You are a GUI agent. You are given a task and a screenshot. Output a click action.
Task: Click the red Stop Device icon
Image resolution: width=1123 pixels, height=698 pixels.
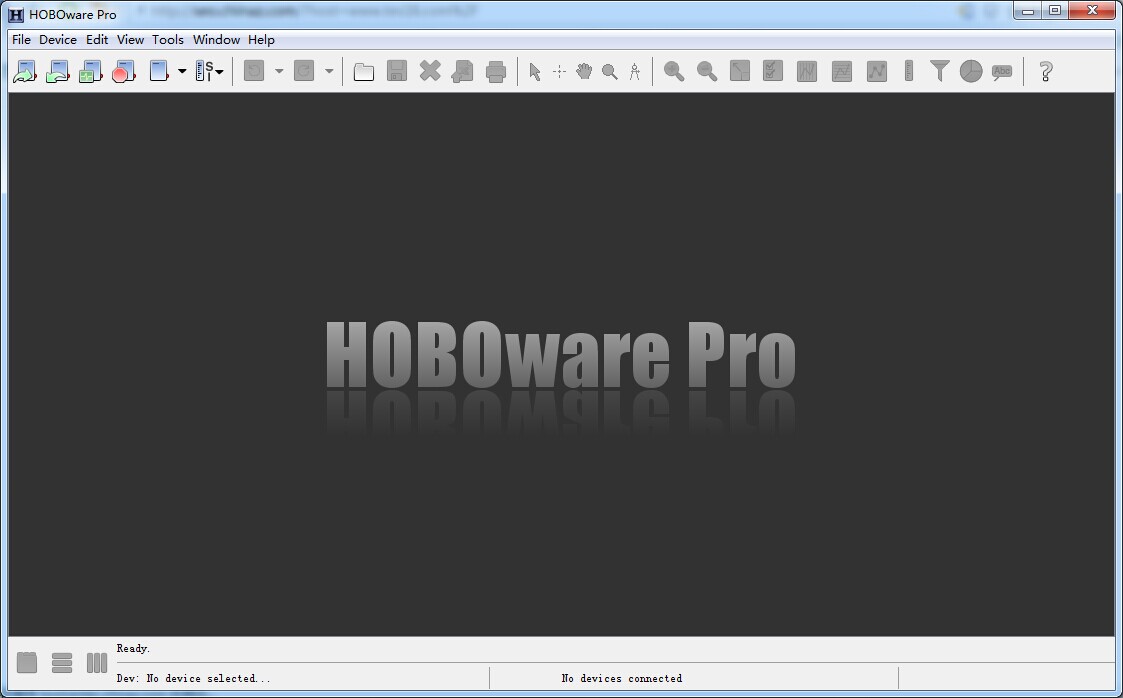tap(124, 71)
